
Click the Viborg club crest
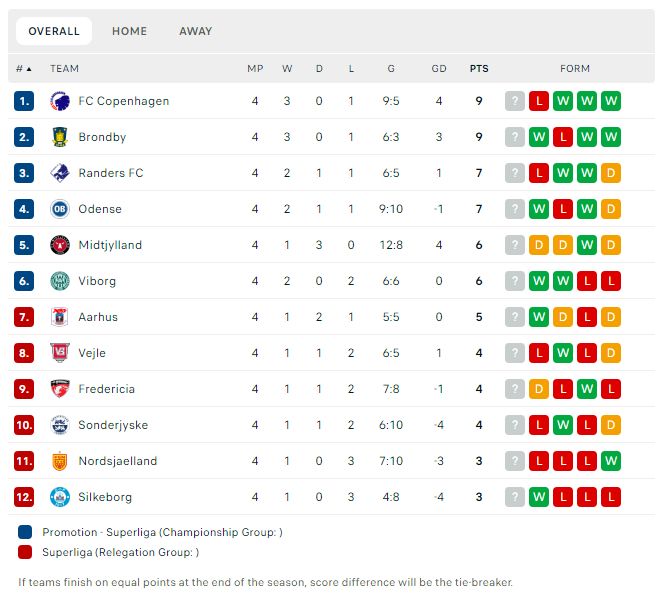[x=60, y=281]
